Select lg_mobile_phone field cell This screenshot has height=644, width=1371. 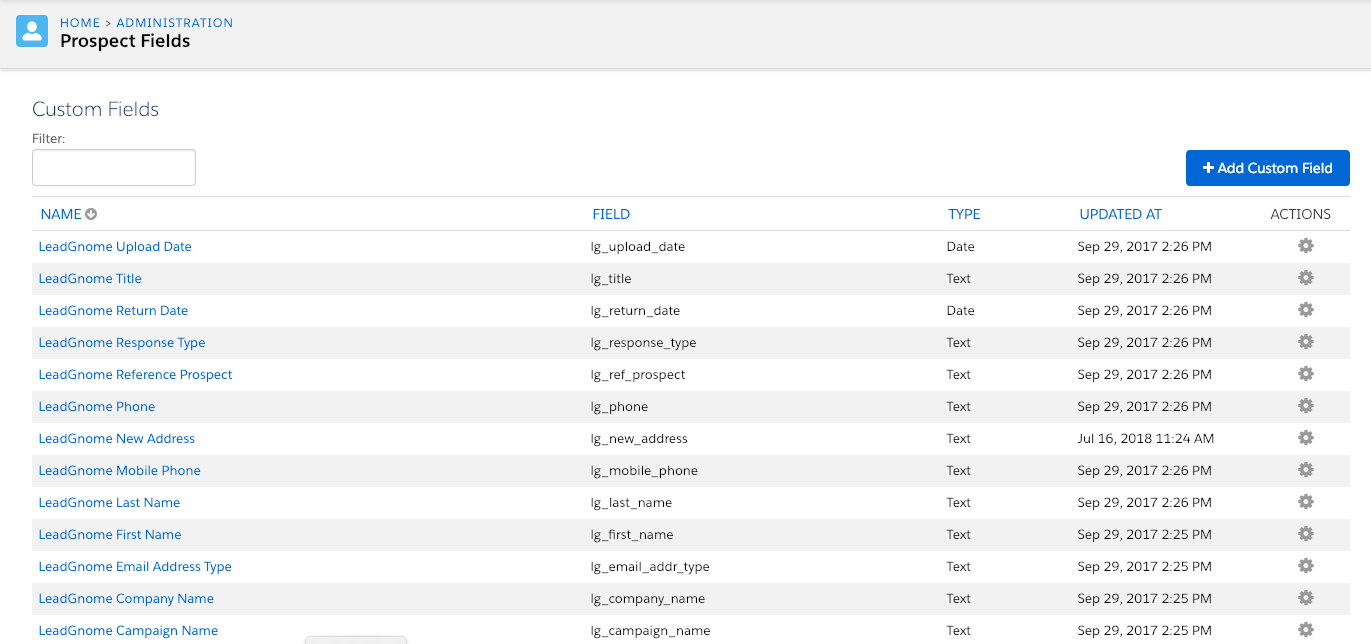pyautogui.click(x=645, y=470)
